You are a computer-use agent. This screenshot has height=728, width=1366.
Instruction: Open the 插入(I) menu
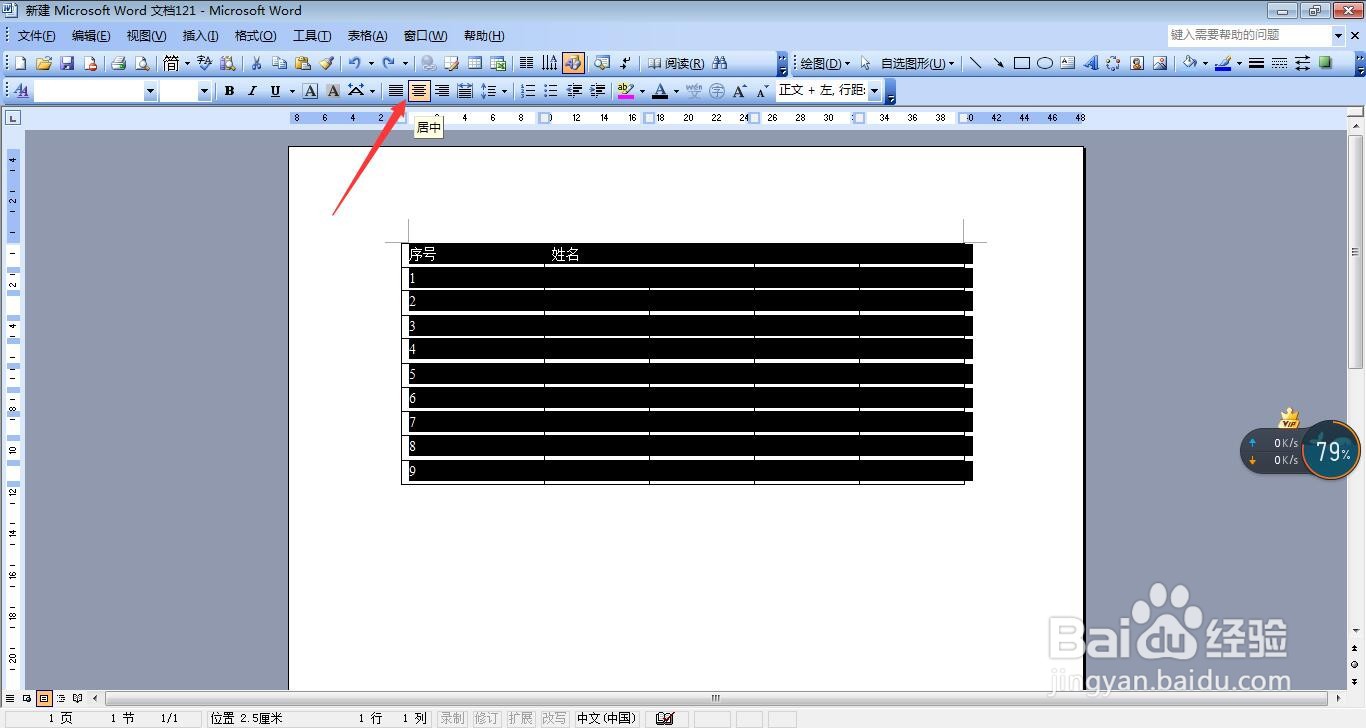tap(200, 36)
